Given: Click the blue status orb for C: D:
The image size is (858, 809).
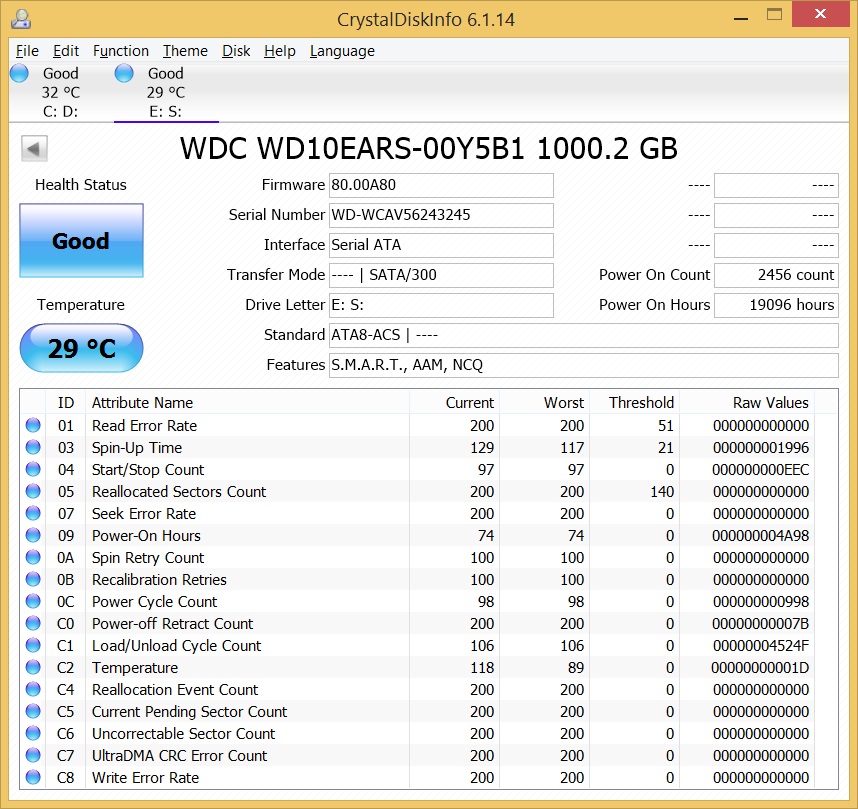Looking at the screenshot, I should point(19,73).
